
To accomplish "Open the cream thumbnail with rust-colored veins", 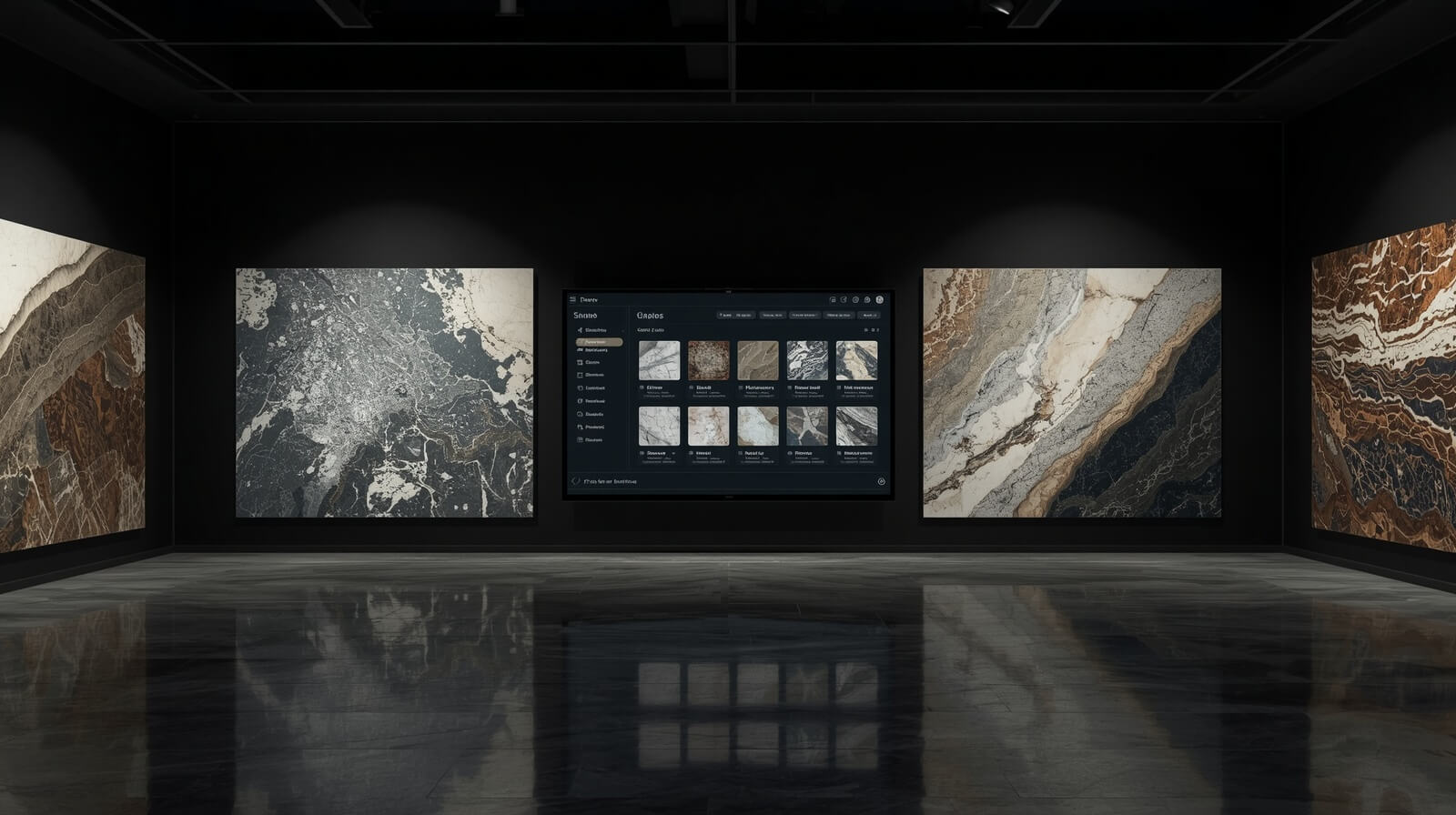I will [709, 426].
